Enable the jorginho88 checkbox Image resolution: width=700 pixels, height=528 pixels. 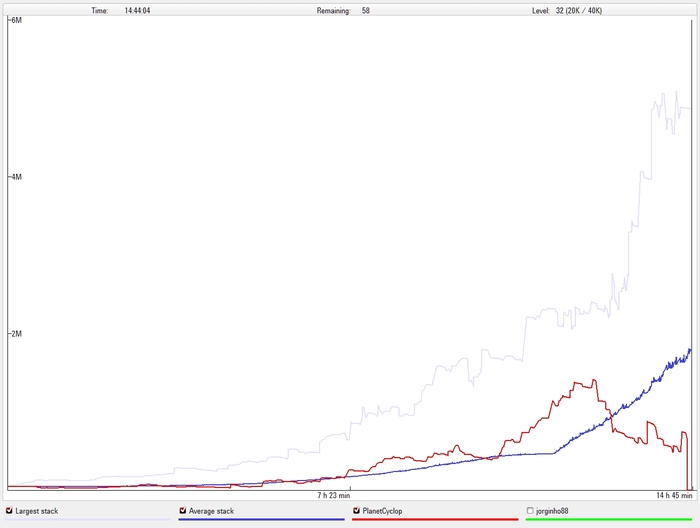point(530,511)
